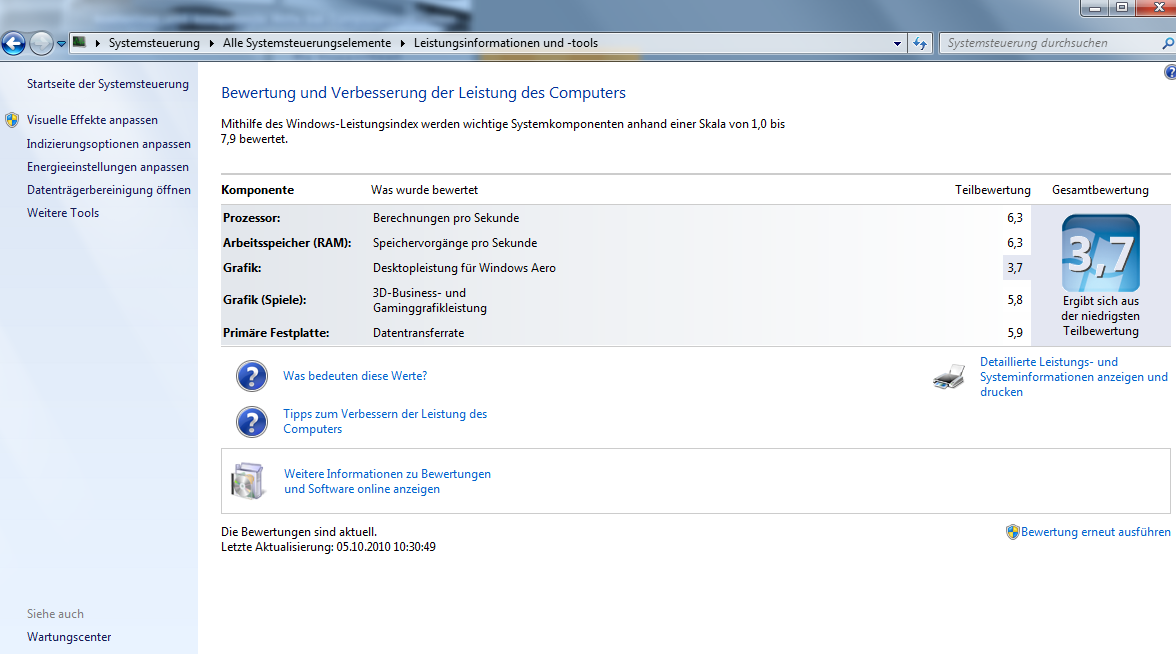Click the software box icon
The width and height of the screenshot is (1176, 654).
248,481
